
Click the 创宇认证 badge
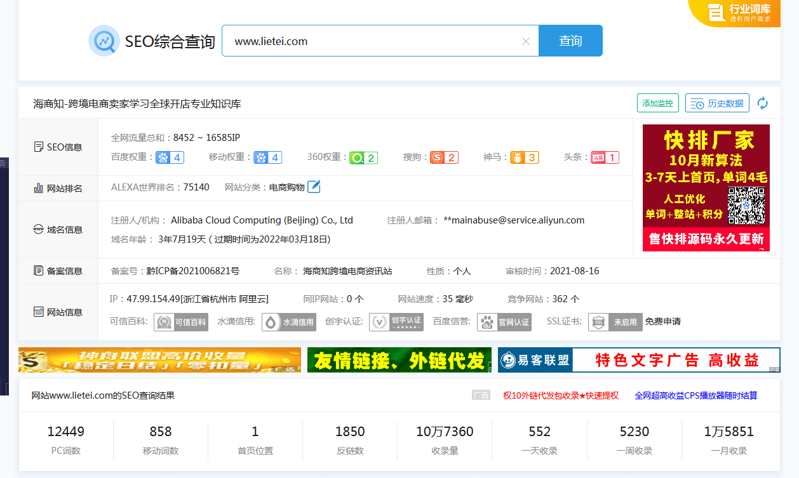coord(396,322)
